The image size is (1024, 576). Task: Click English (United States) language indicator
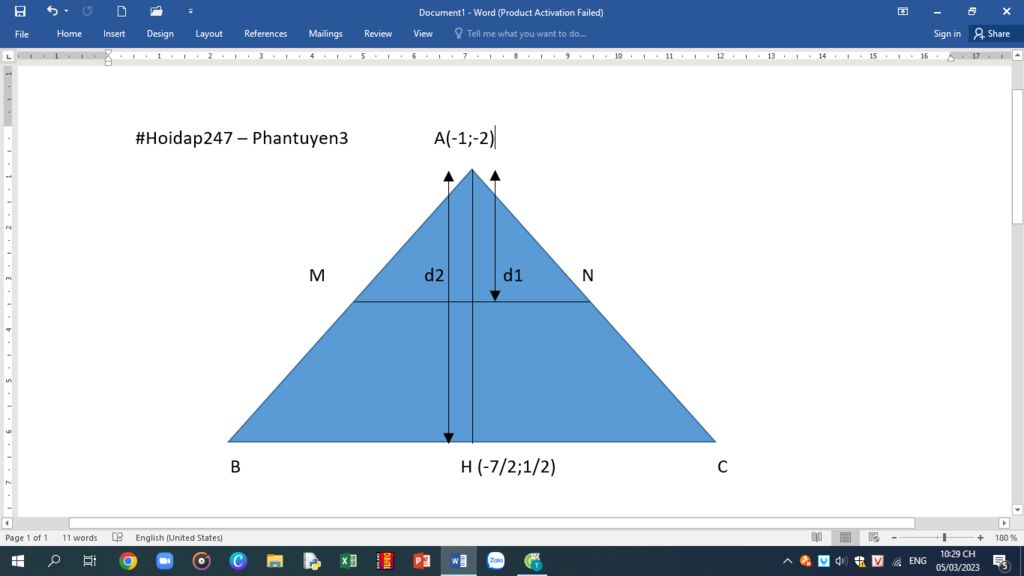(179, 537)
